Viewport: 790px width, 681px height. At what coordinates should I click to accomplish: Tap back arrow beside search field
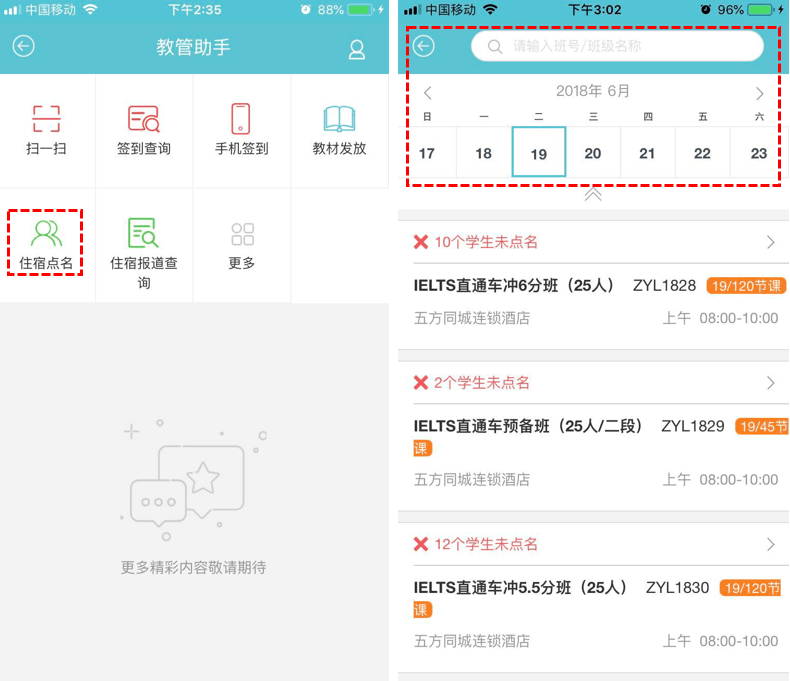(x=424, y=46)
